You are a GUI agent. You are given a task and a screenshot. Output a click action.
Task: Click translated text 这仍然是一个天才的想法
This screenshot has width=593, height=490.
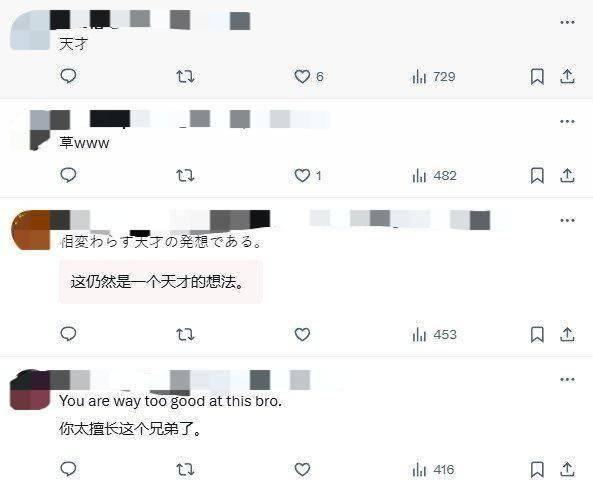(157, 282)
